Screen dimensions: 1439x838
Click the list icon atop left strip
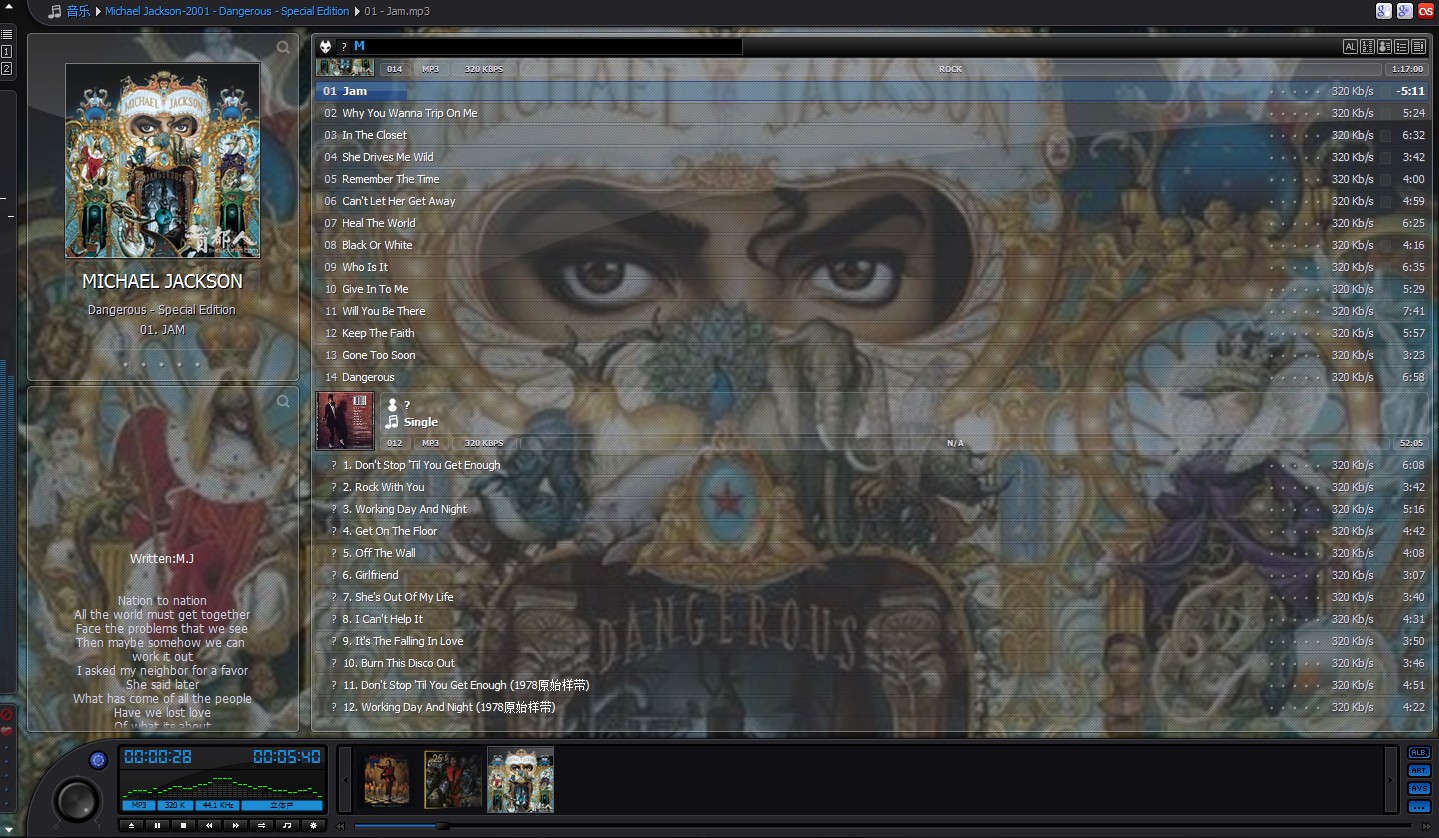[7, 34]
